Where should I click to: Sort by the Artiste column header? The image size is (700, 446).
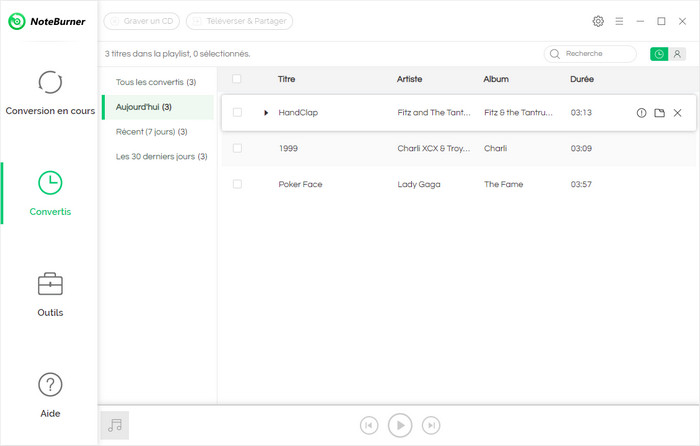pos(409,79)
